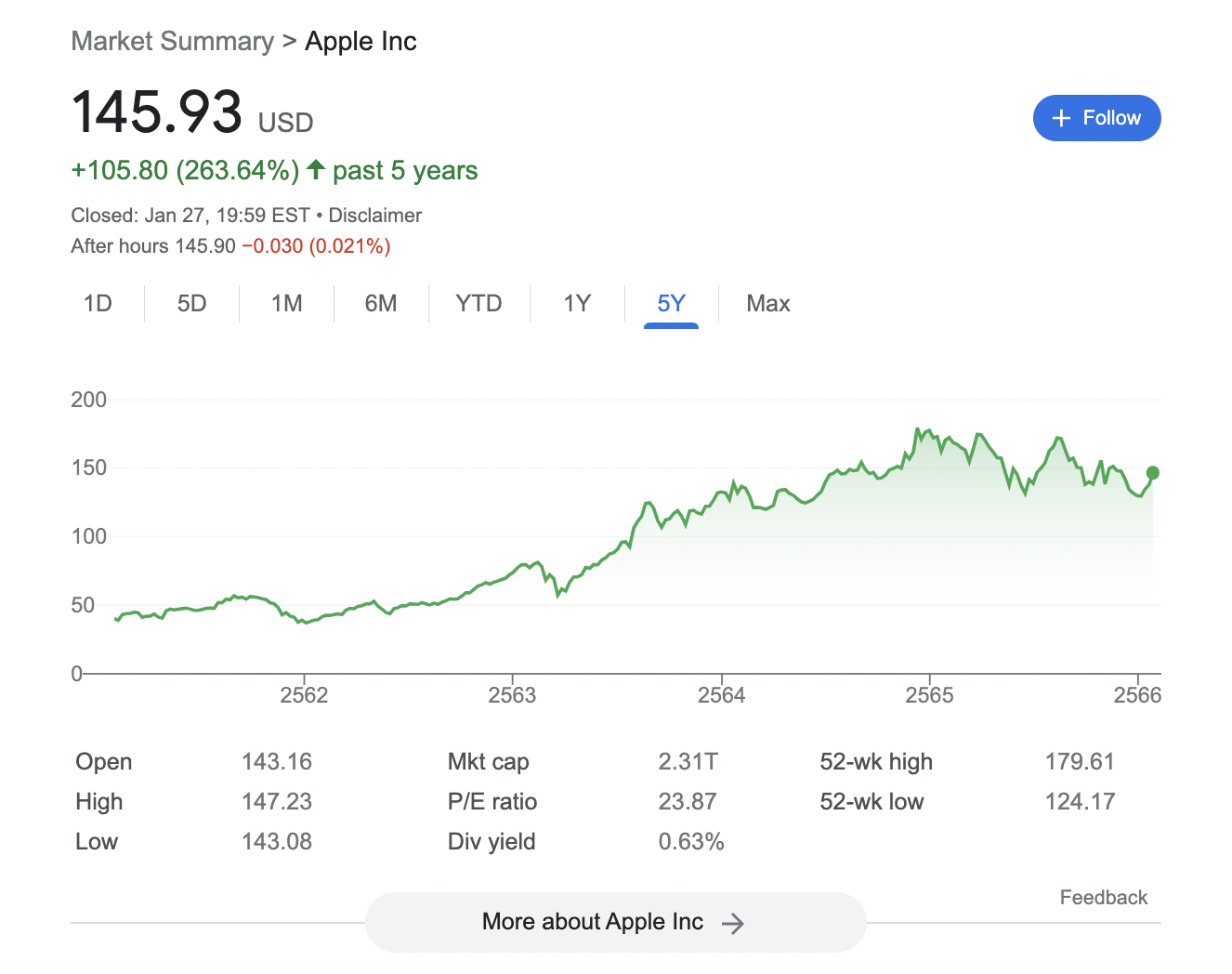Viewport: 1232px width, 974px height.
Task: Click the 2562 x-axis year label
Action: click(304, 695)
